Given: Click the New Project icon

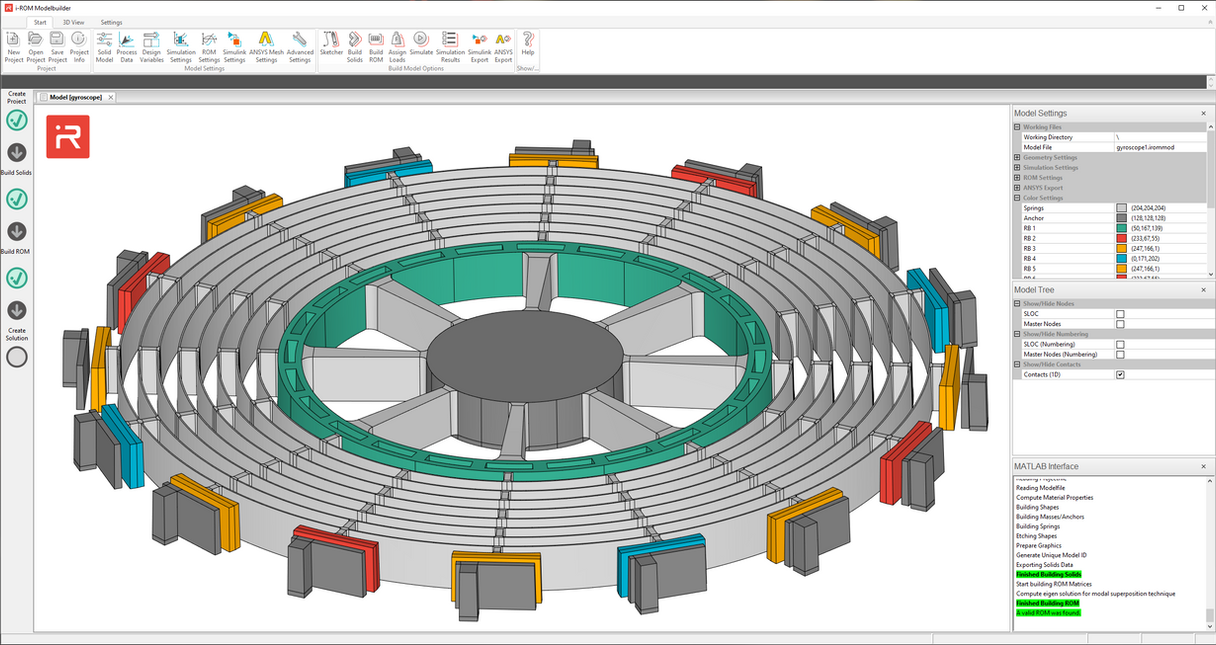Looking at the screenshot, I should [14, 46].
